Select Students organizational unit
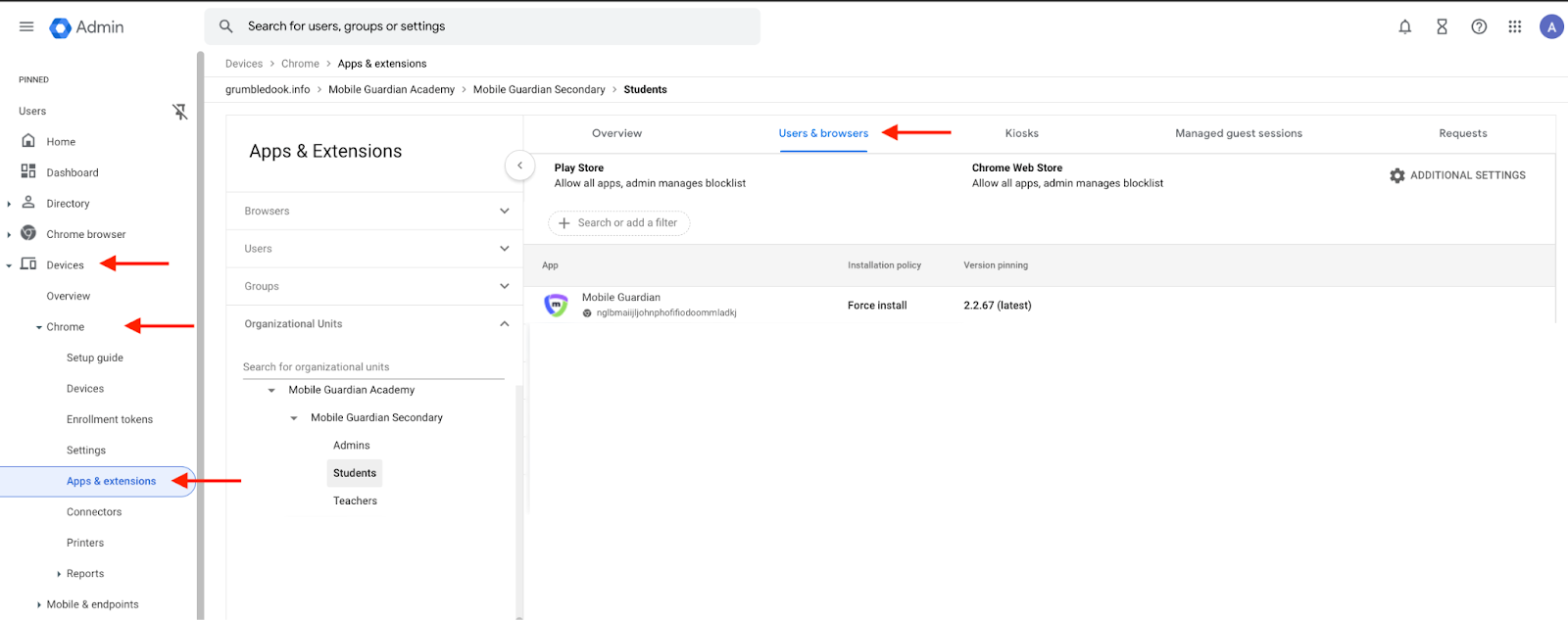This screenshot has width=1568, height=620. 355,473
